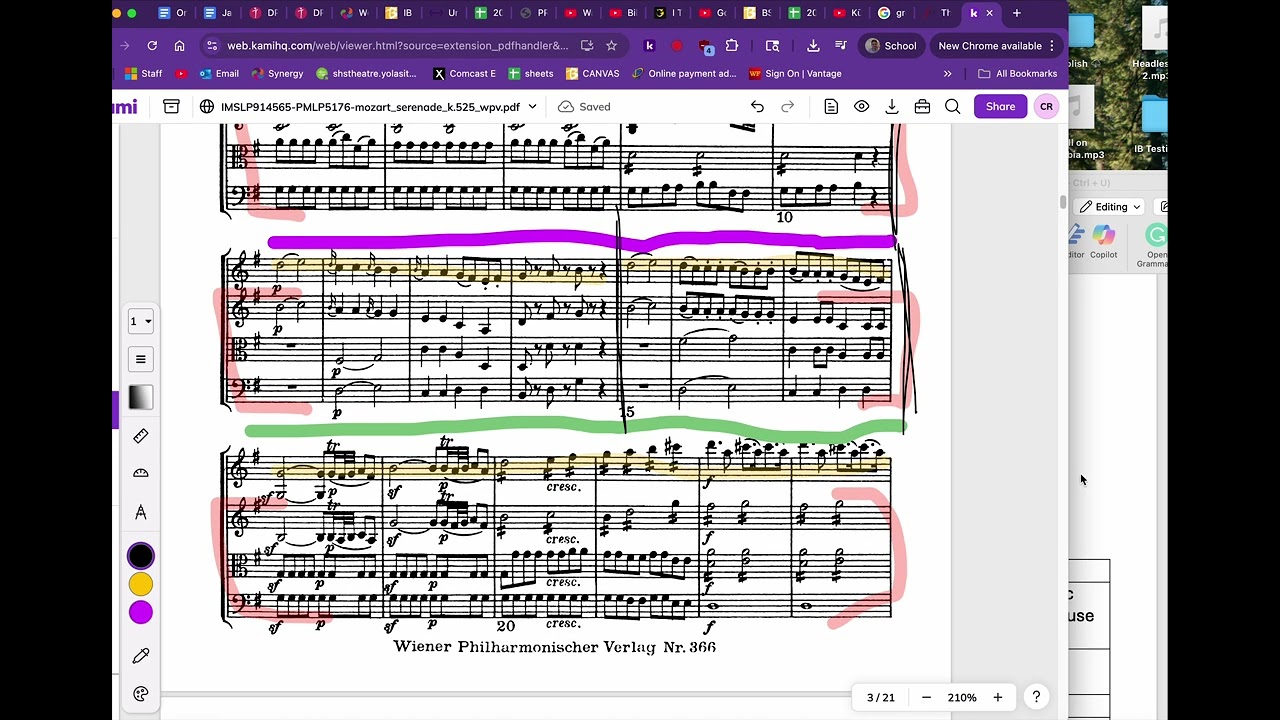The image size is (1280, 720).
Task: Undo last annotation in Kami
Action: click(757, 106)
